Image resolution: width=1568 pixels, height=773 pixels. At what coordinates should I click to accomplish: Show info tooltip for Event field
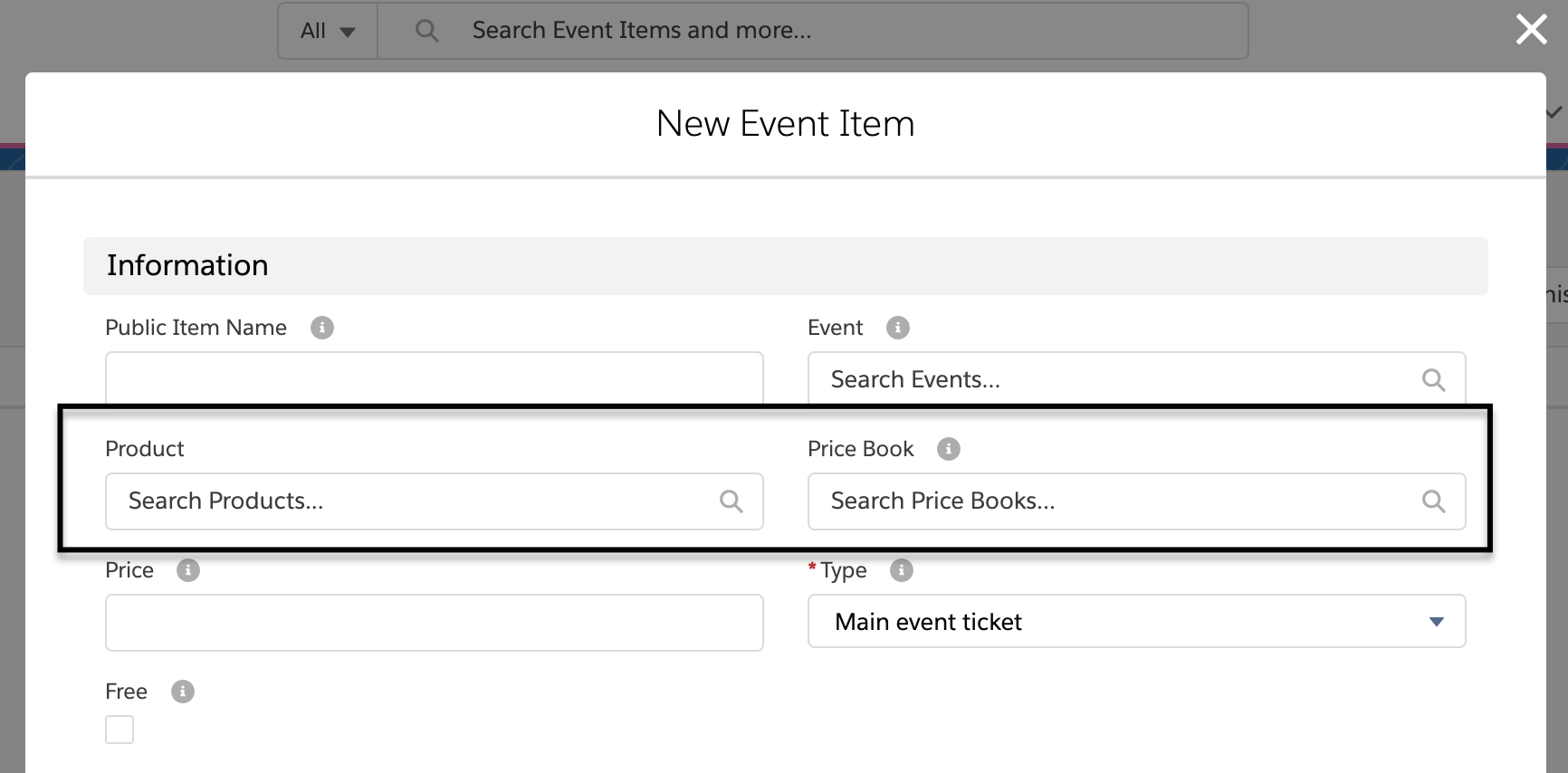pos(898,328)
